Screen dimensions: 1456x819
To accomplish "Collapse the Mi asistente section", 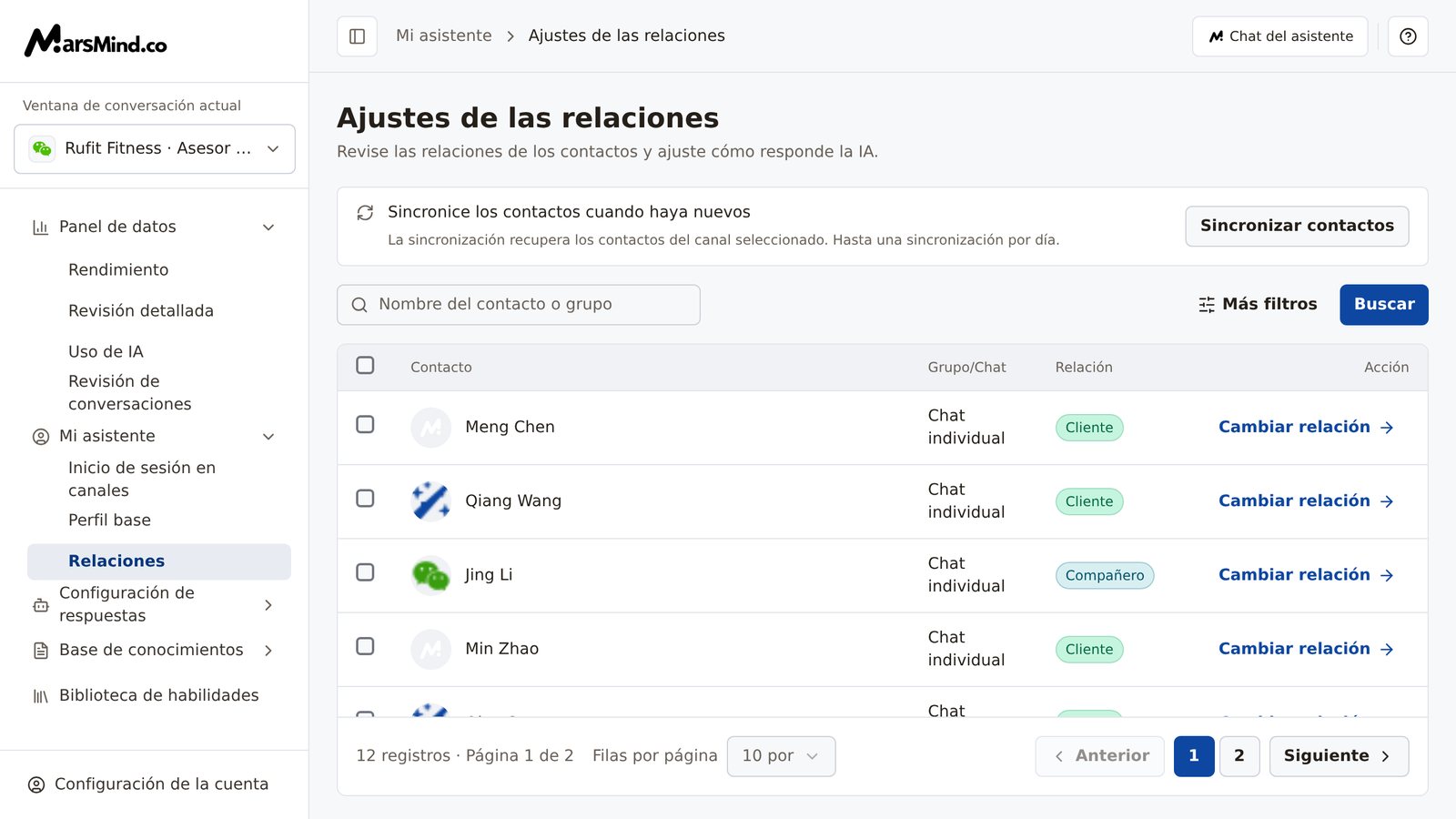I will (268, 437).
